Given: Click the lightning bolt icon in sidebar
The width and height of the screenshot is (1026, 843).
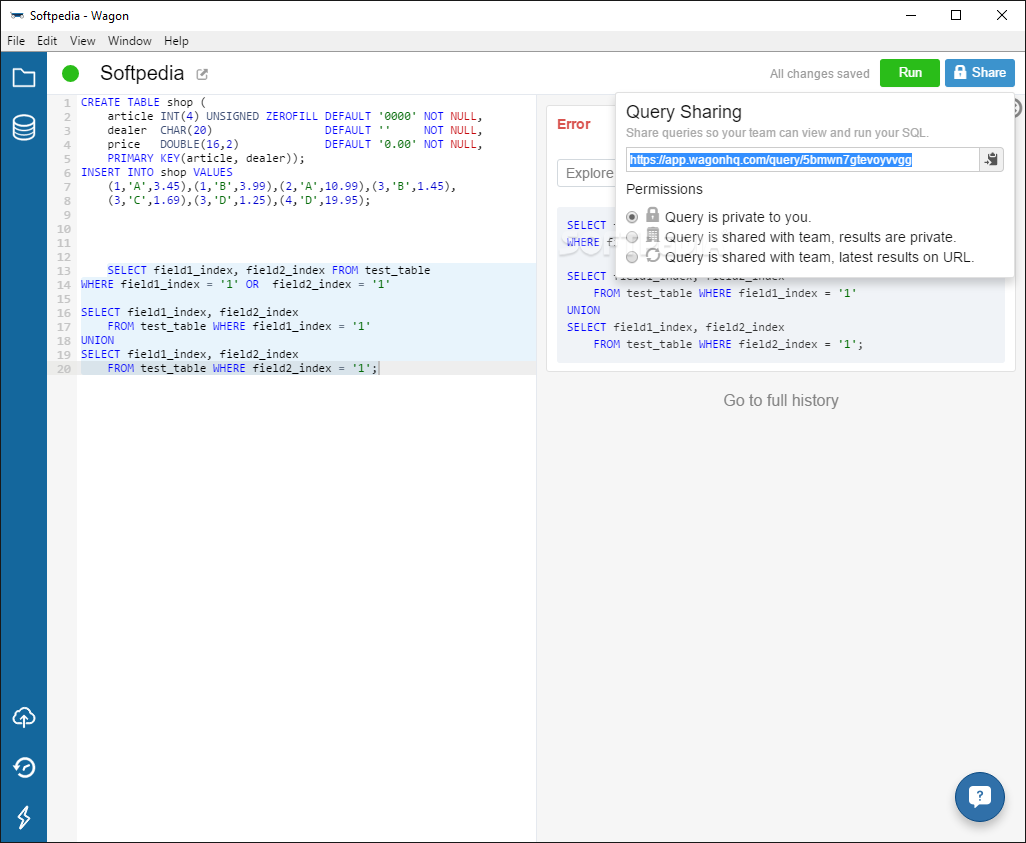Looking at the screenshot, I should coord(24,817).
